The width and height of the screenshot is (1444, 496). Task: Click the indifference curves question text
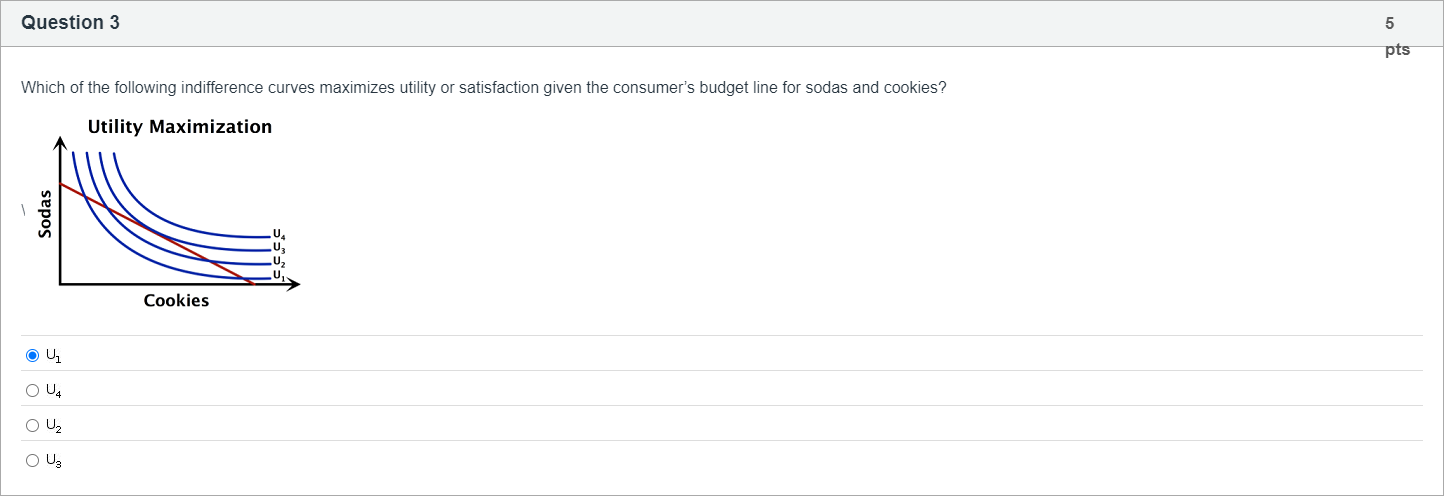(x=483, y=88)
